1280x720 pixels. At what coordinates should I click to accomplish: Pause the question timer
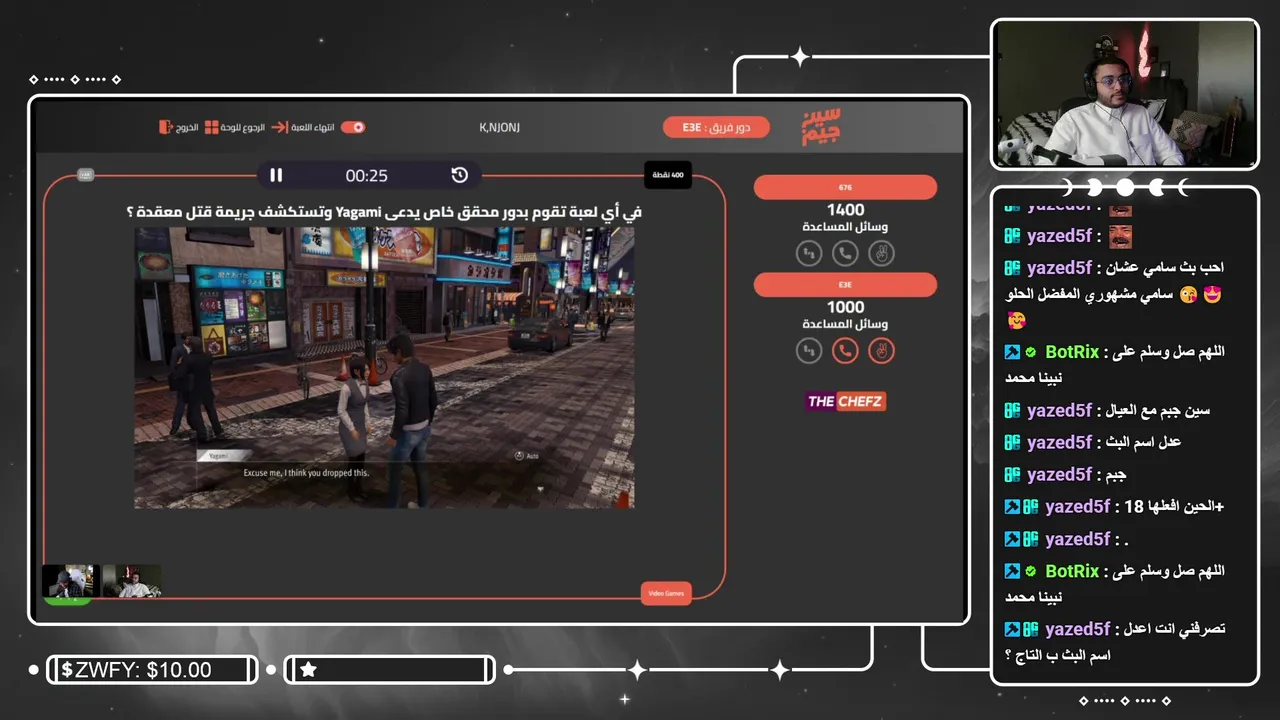click(276, 175)
